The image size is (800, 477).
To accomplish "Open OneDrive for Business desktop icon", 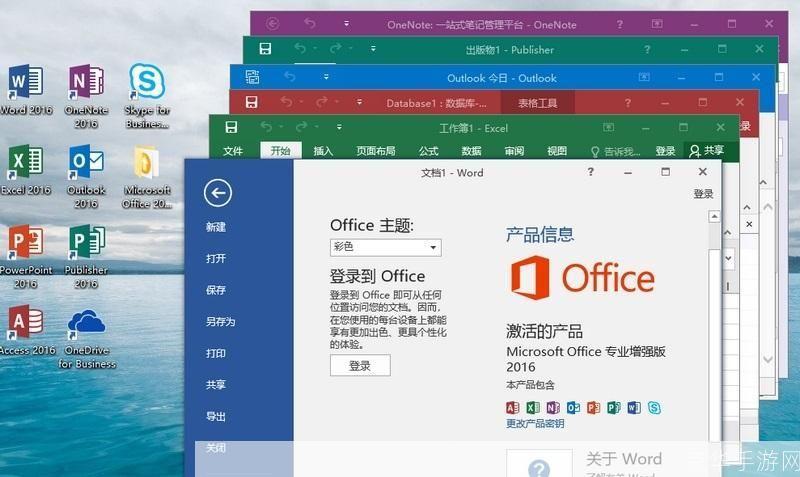I will [87, 338].
